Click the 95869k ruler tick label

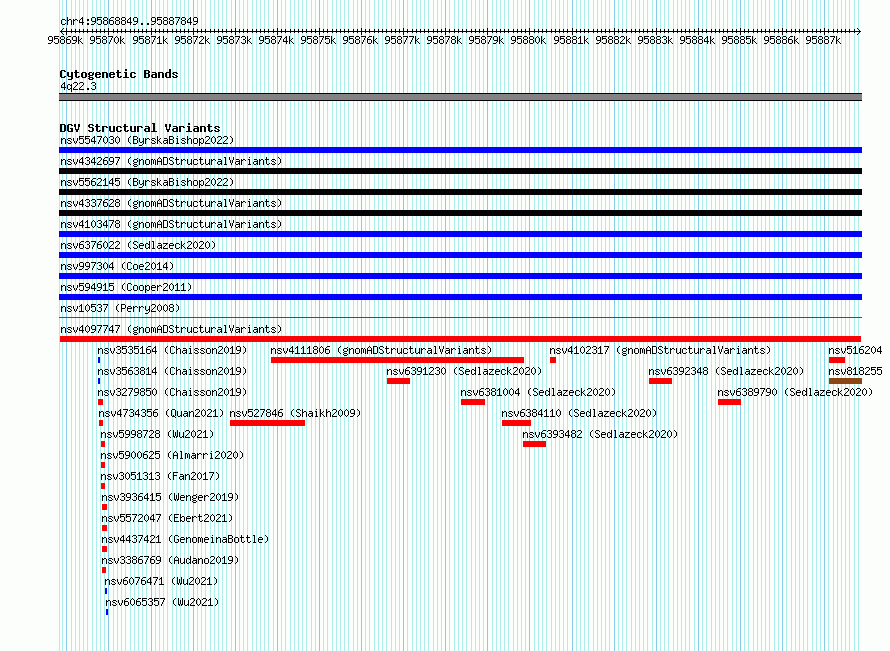click(x=65, y=40)
